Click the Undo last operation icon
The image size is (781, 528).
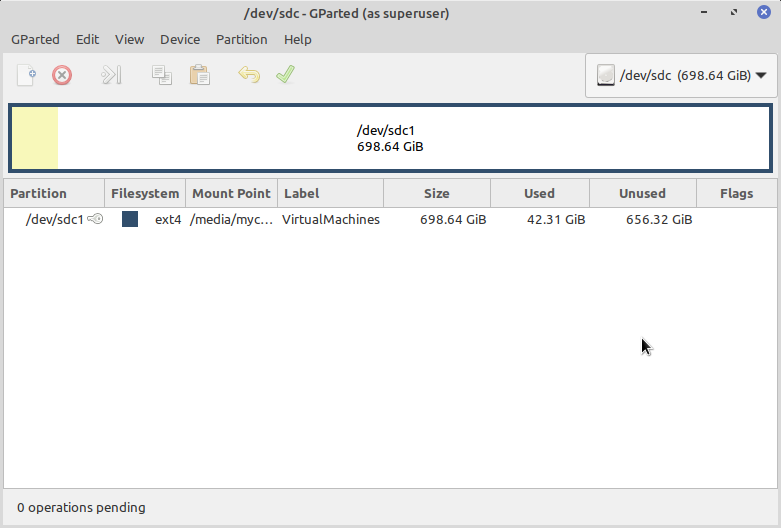point(248,75)
